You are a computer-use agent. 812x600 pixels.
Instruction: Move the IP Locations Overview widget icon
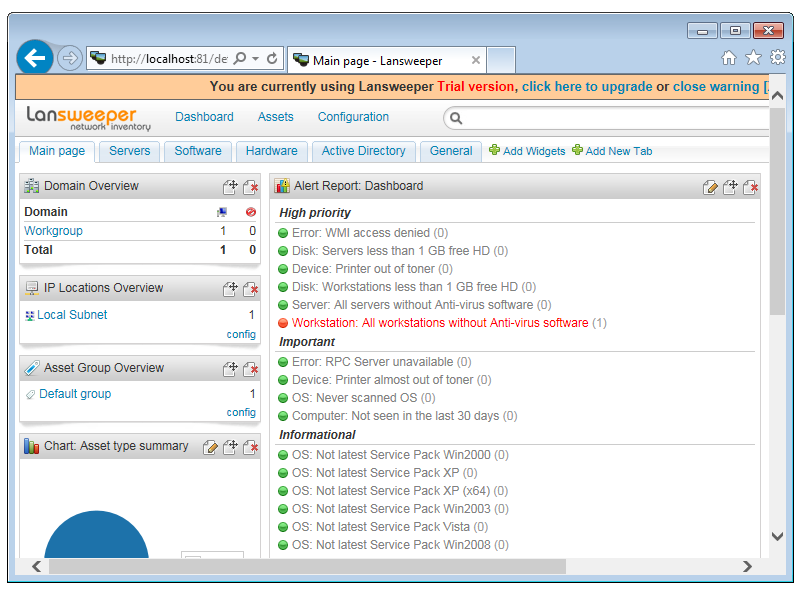230,289
